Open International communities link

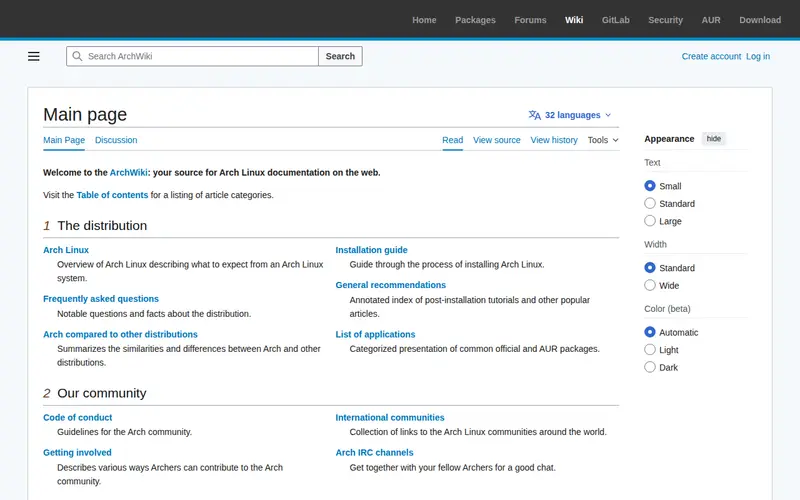coord(390,417)
